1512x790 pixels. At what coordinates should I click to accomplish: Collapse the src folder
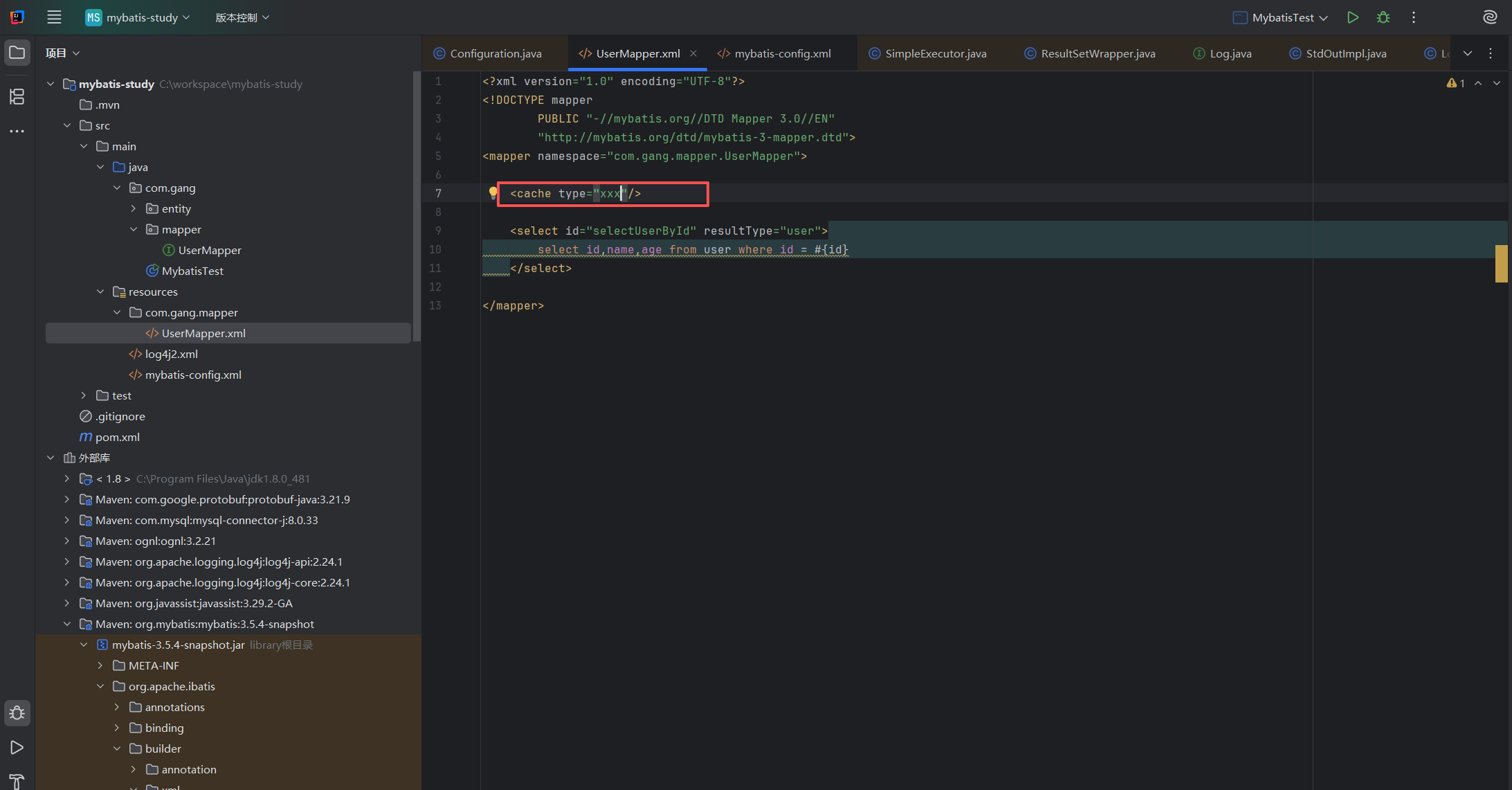pyautogui.click(x=67, y=125)
